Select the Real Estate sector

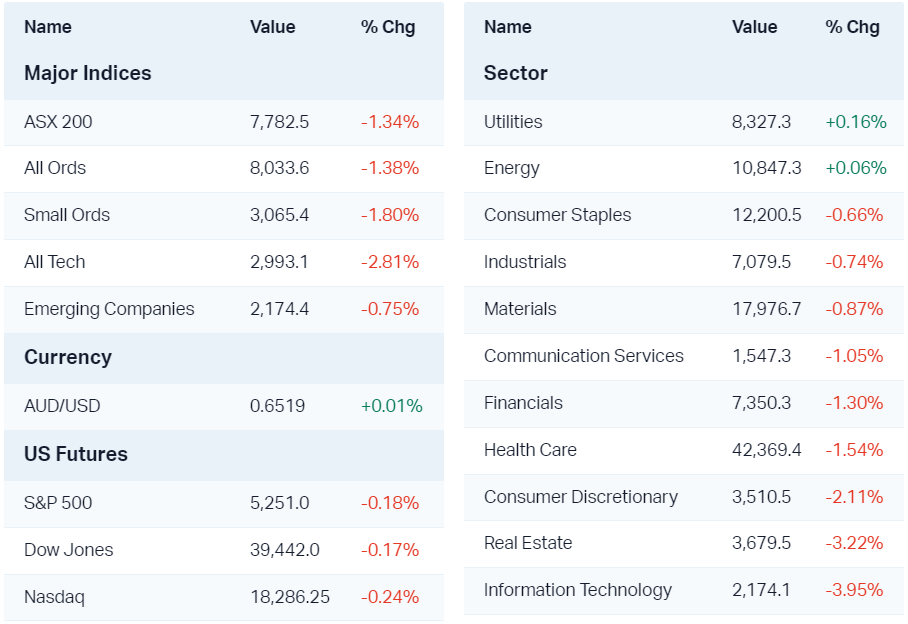point(528,543)
